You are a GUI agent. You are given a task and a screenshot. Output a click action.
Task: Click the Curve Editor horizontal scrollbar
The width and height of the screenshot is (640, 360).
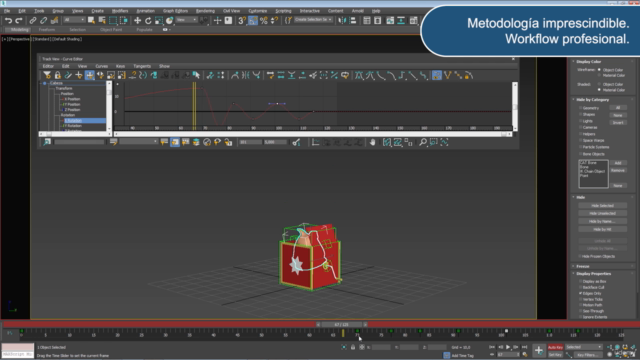tap(313, 134)
